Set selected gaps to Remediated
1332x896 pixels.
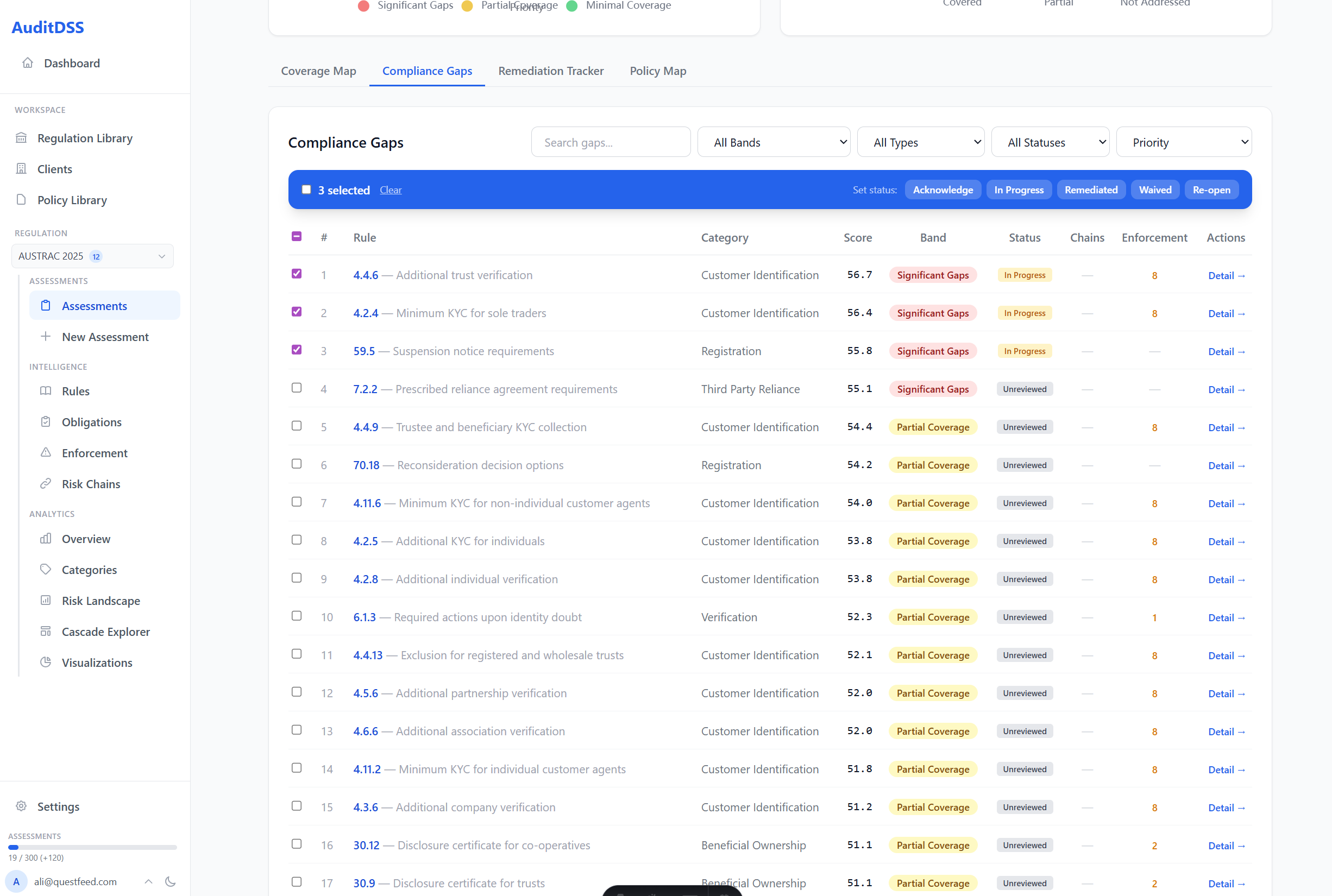tap(1091, 189)
